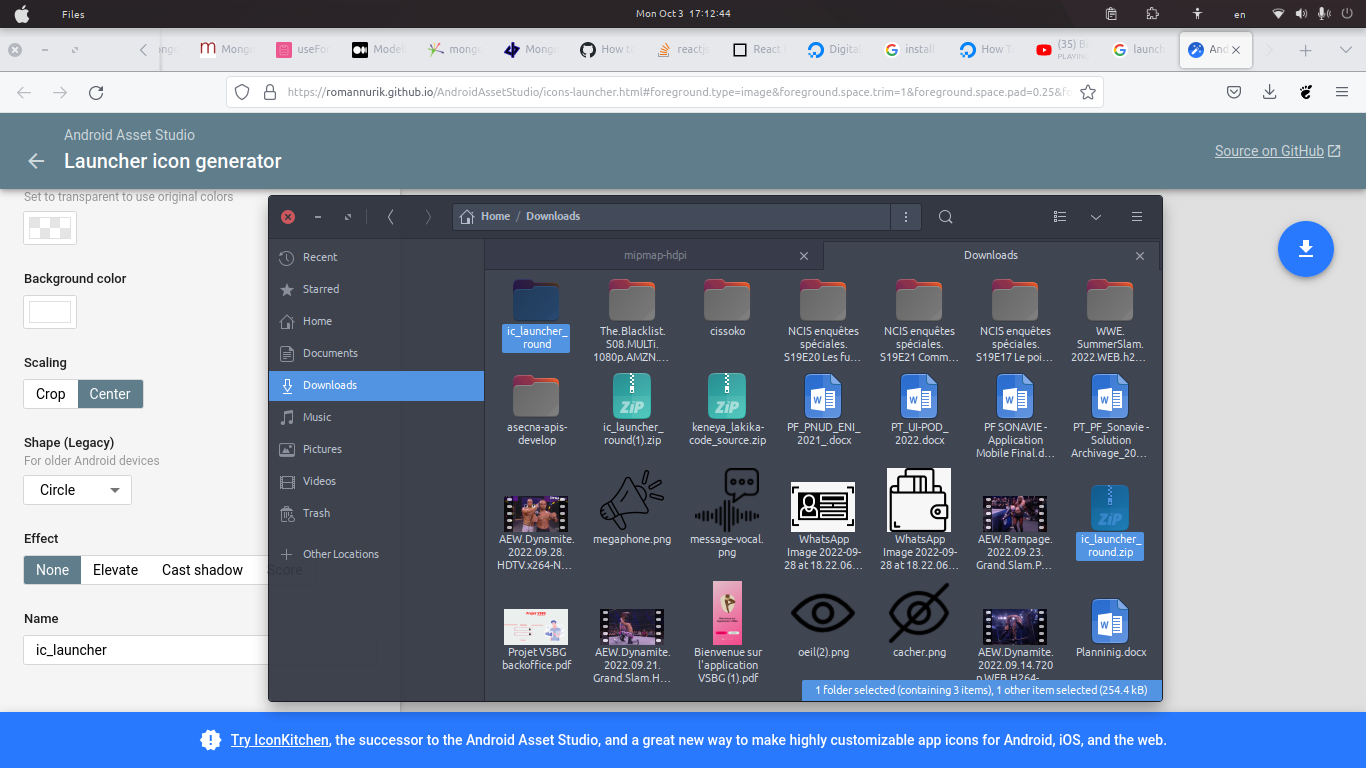Image resolution: width=1366 pixels, height=768 pixels.
Task: Select the keneya_lakika-code_source.zip archive
Action: coord(727,410)
